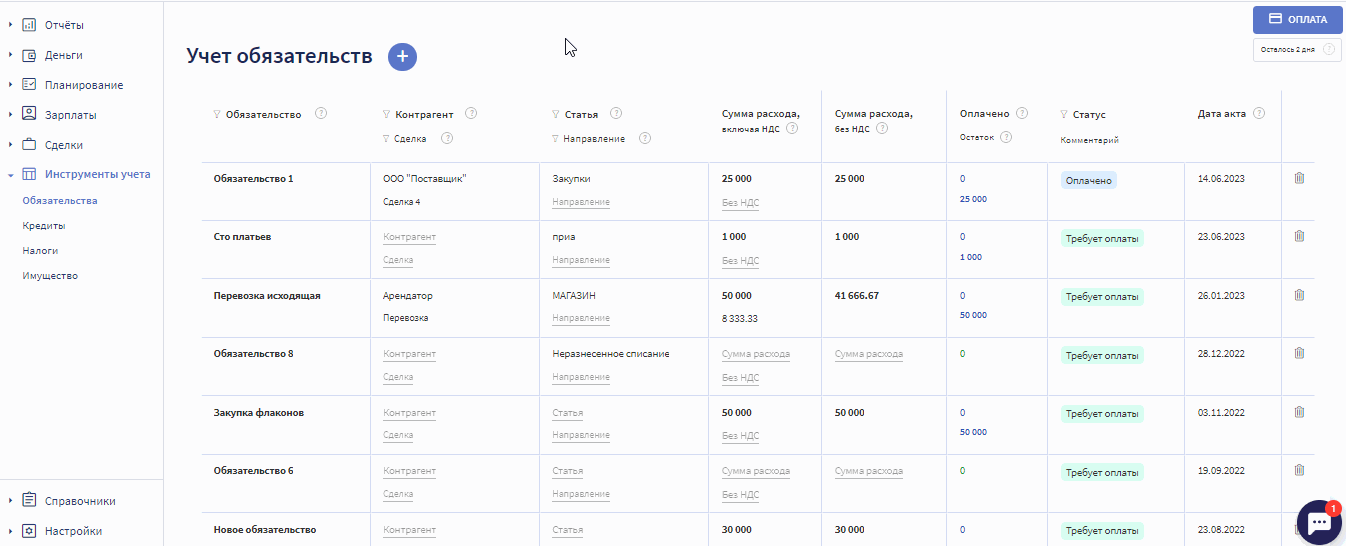Open Кредиты in the sidebar

44,226
